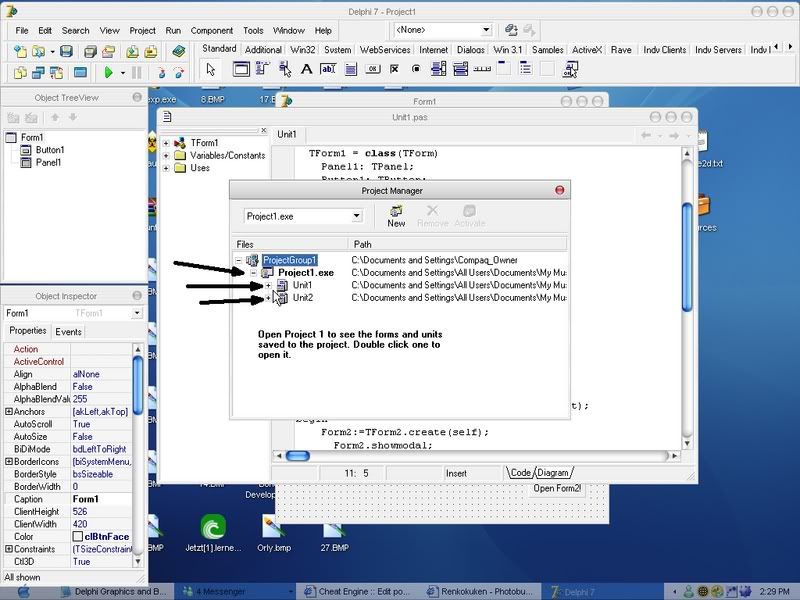800x600 pixels.
Task: Collapse the ProjectGroup1 tree node
Action: click(239, 260)
